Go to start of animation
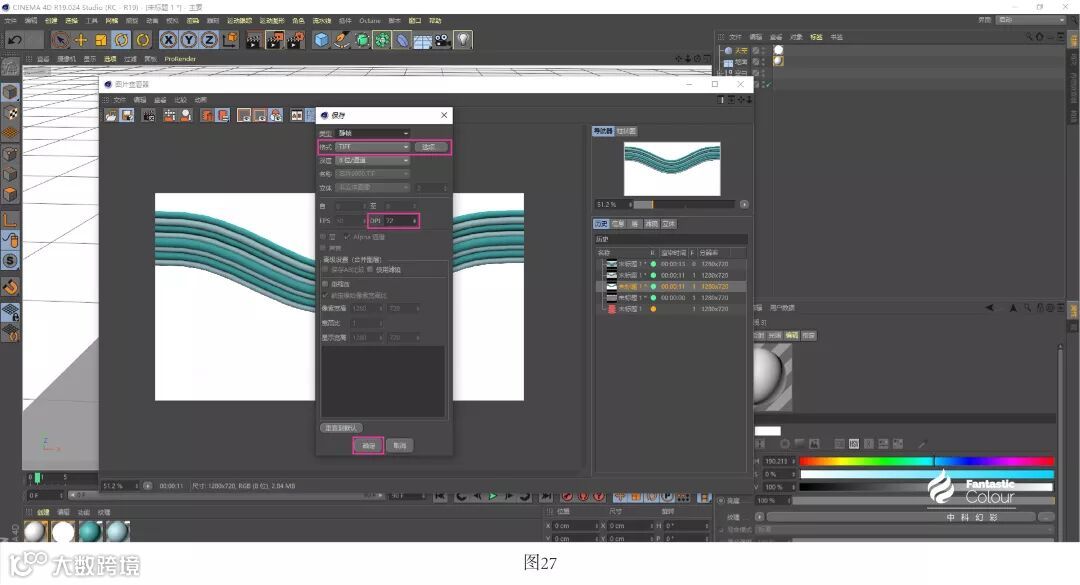Image resolution: width=1080 pixels, height=585 pixels. click(441, 496)
